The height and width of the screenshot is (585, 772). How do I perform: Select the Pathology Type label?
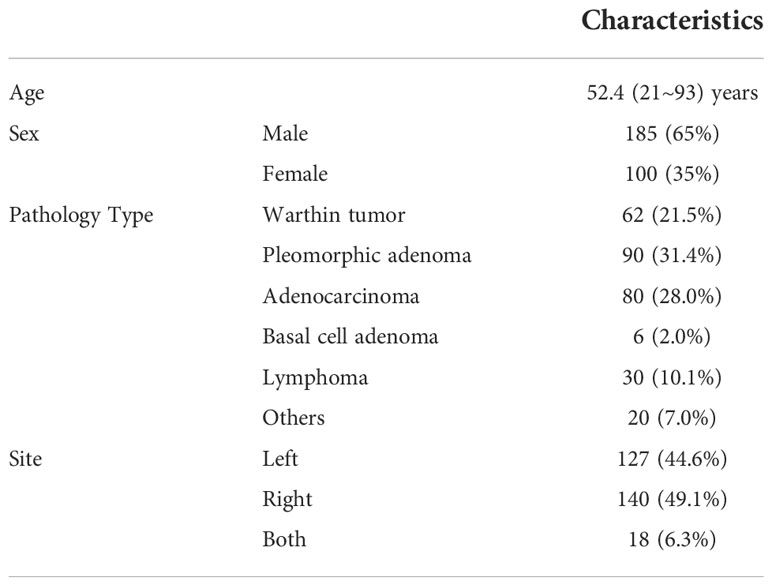[x=81, y=216]
